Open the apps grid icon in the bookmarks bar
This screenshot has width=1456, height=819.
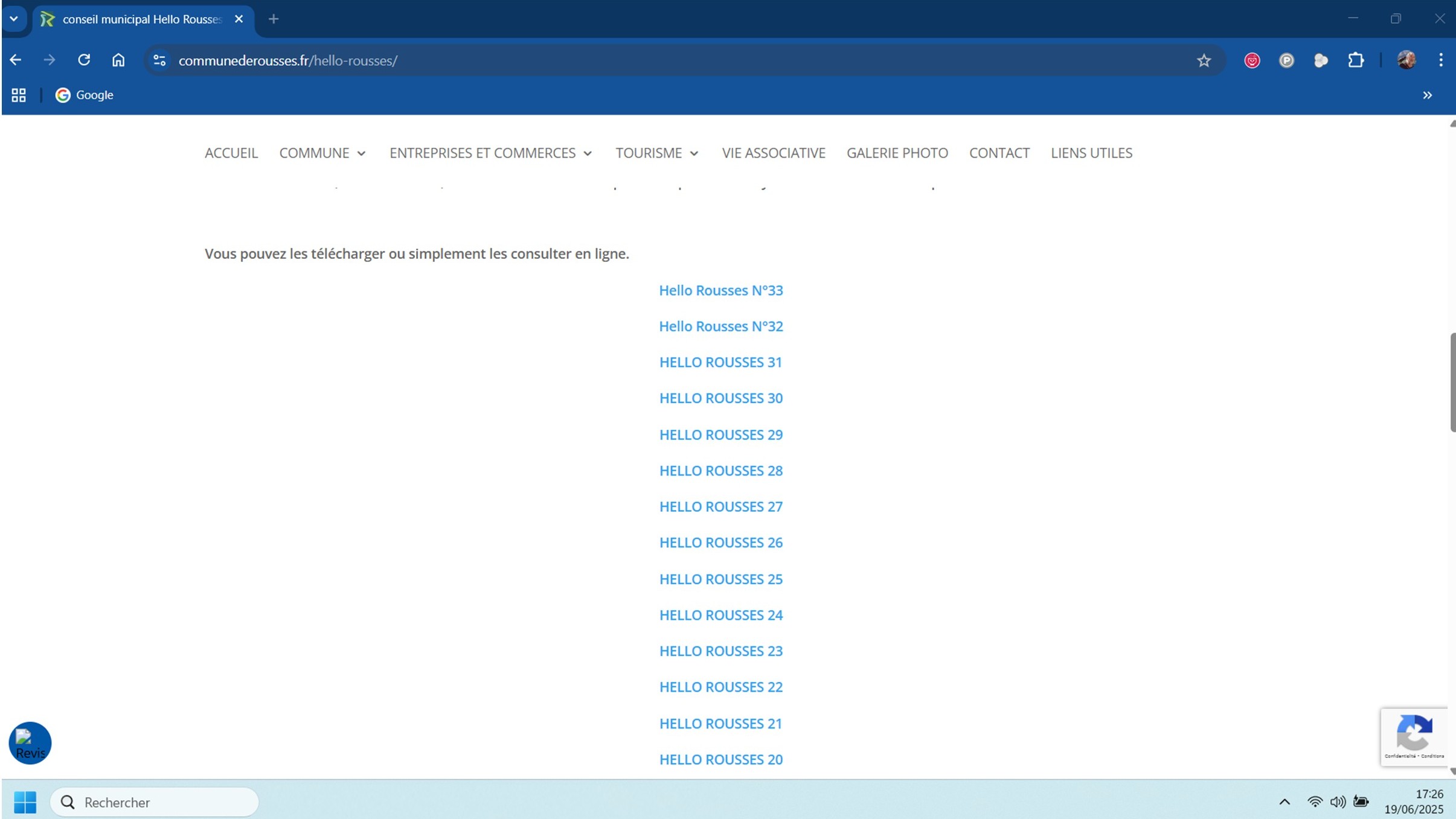(x=19, y=95)
